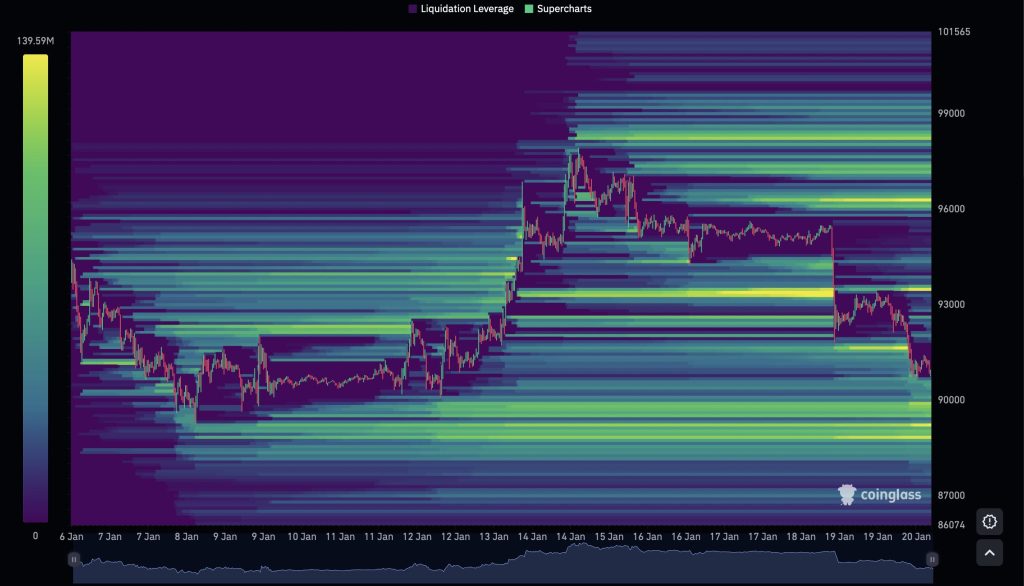Image resolution: width=1024 pixels, height=586 pixels.
Task: Click the 15 Jan date label
Action: [x=609, y=536]
